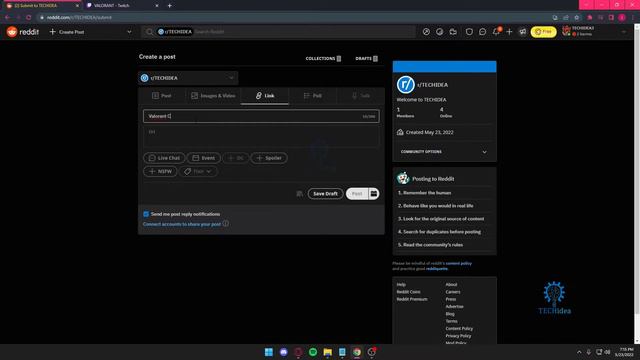Switch to the Talk tab
Viewport: 640px width, 360px height.
click(361, 96)
